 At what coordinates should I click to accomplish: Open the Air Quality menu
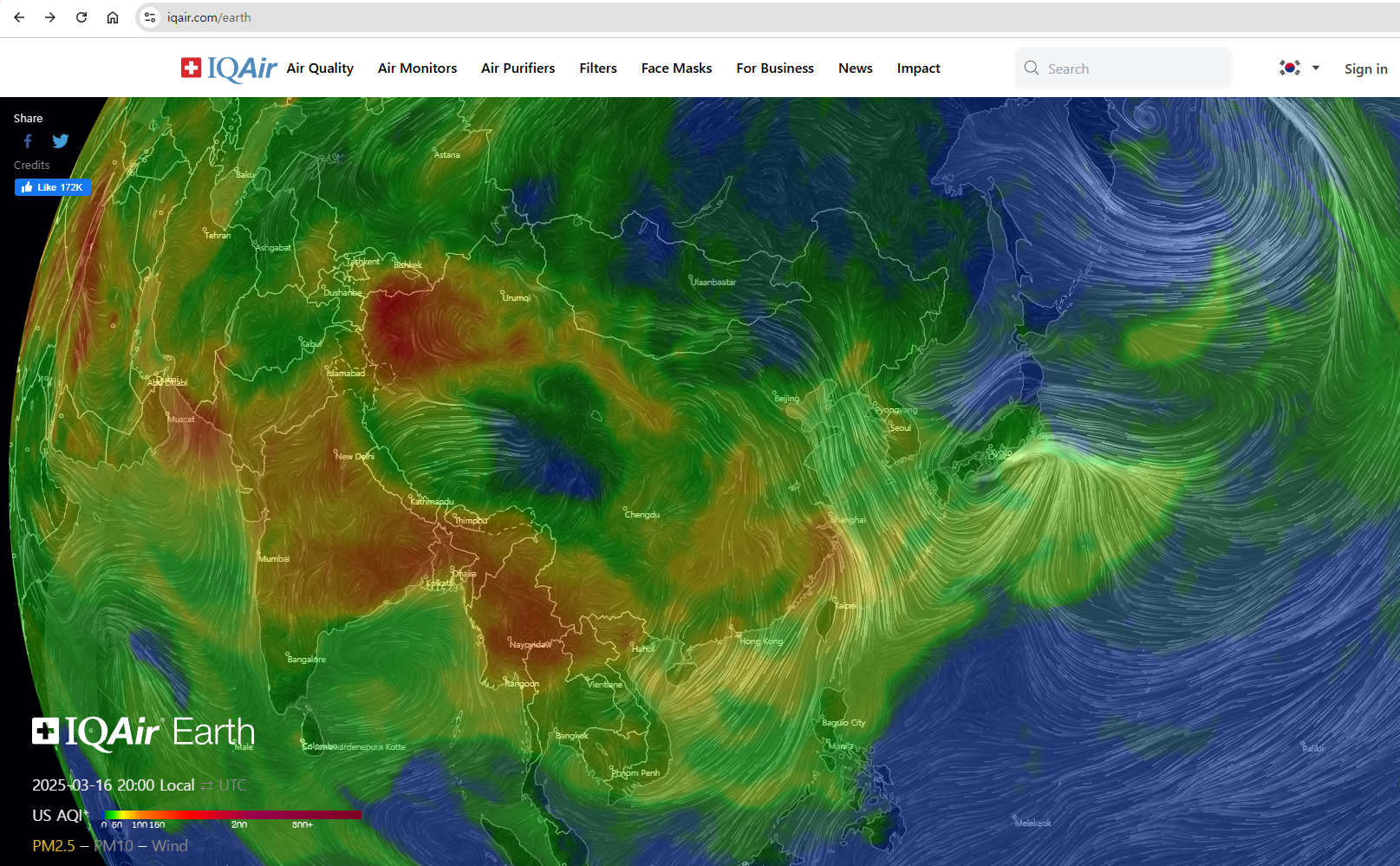click(320, 68)
